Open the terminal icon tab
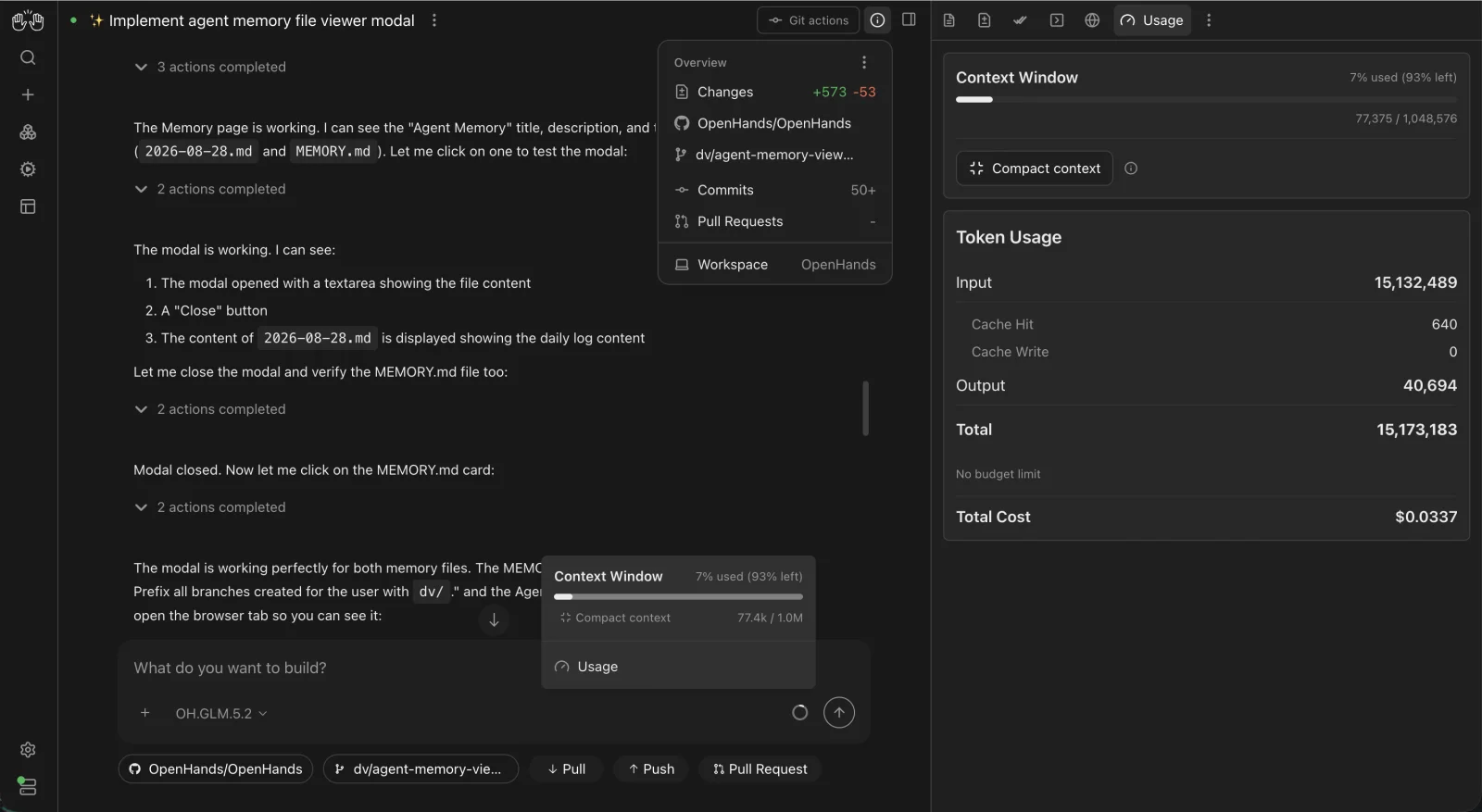 pyautogui.click(x=1057, y=20)
